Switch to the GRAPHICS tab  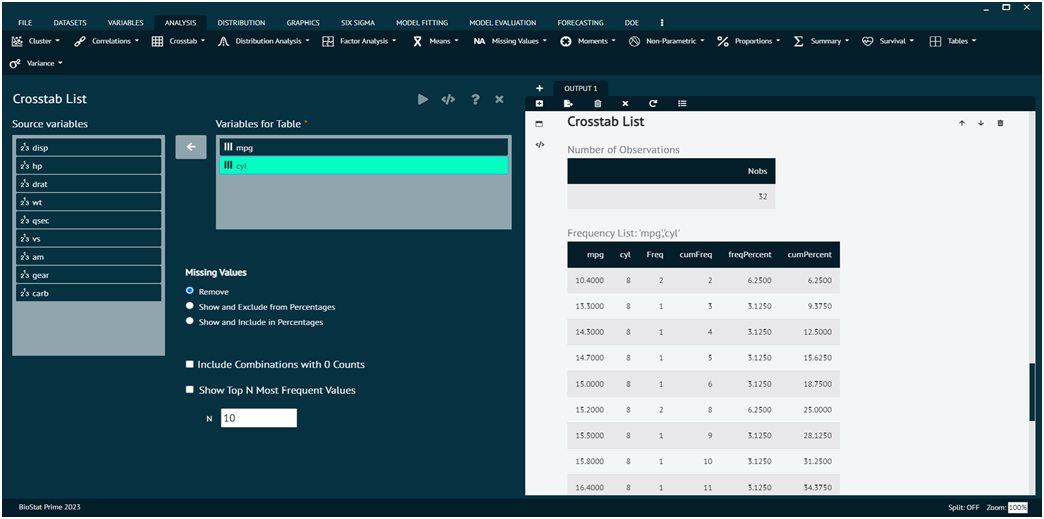[x=303, y=23]
